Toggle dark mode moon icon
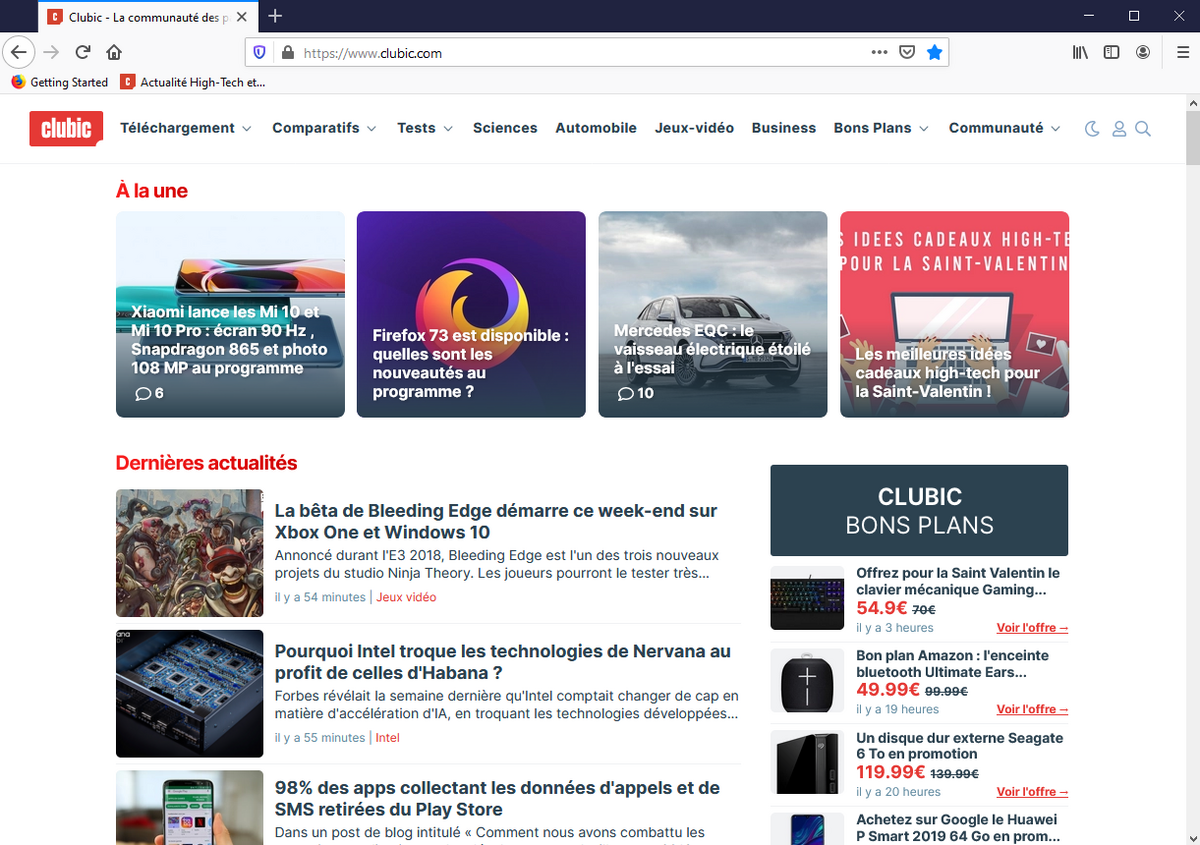The width and height of the screenshot is (1200, 845). click(x=1092, y=128)
